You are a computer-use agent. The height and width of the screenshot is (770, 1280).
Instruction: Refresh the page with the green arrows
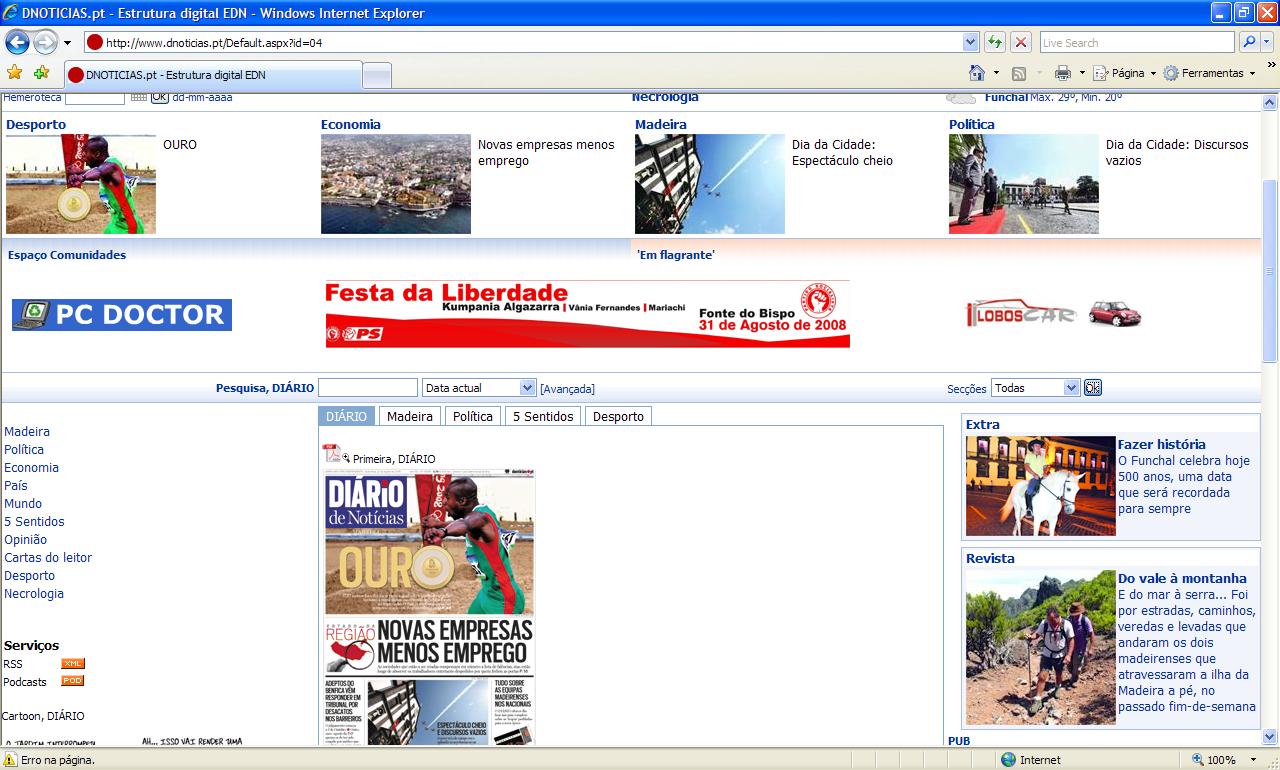994,43
